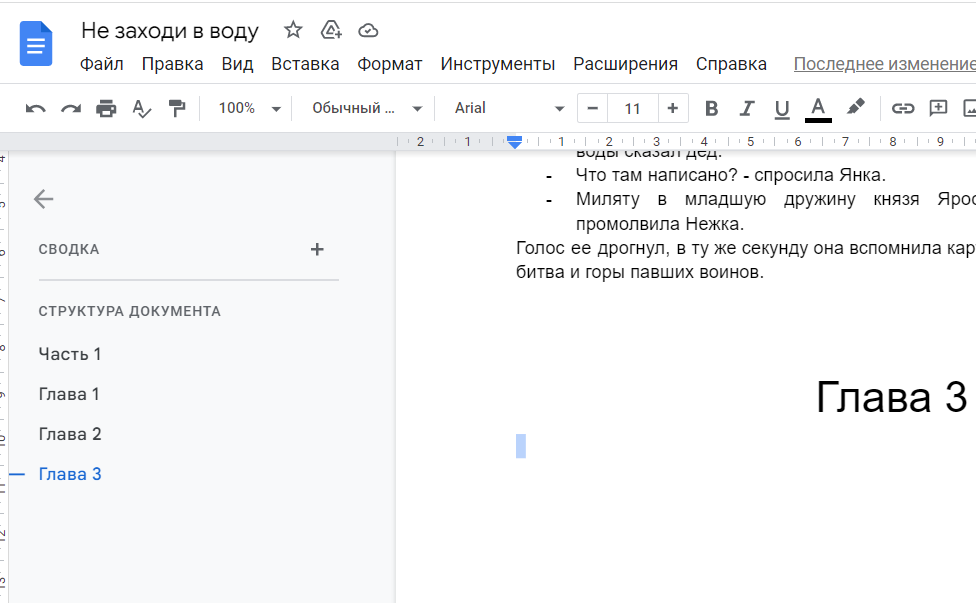Open the text color picker

tap(818, 108)
